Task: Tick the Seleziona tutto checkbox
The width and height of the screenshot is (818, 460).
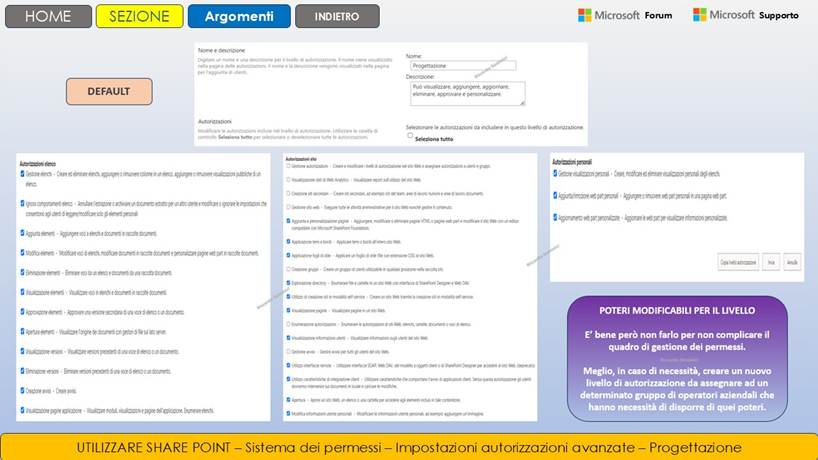Action: click(410, 136)
